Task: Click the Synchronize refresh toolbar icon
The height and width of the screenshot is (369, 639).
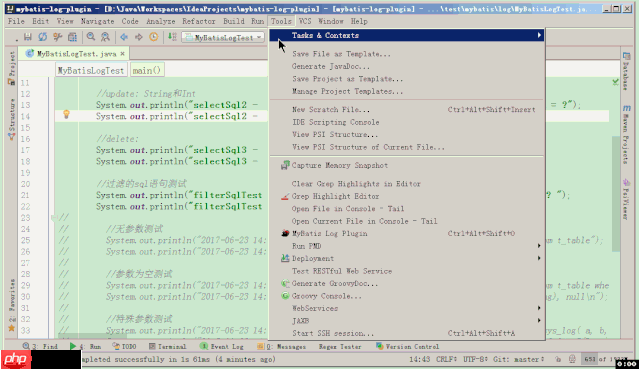Action: pos(42,37)
